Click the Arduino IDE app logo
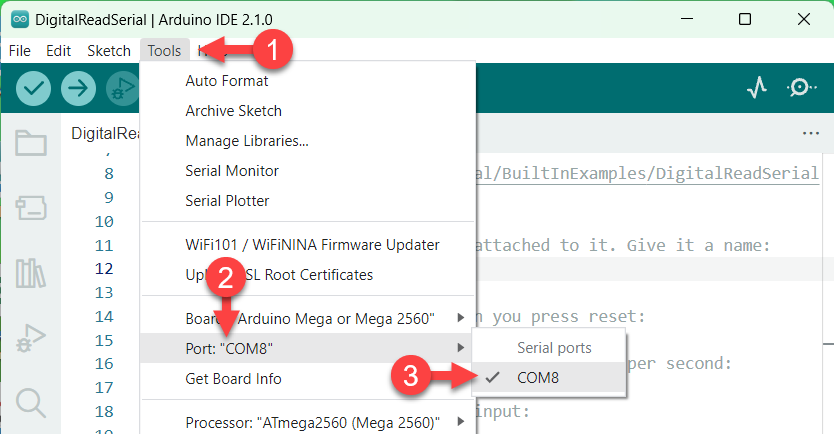 20,20
